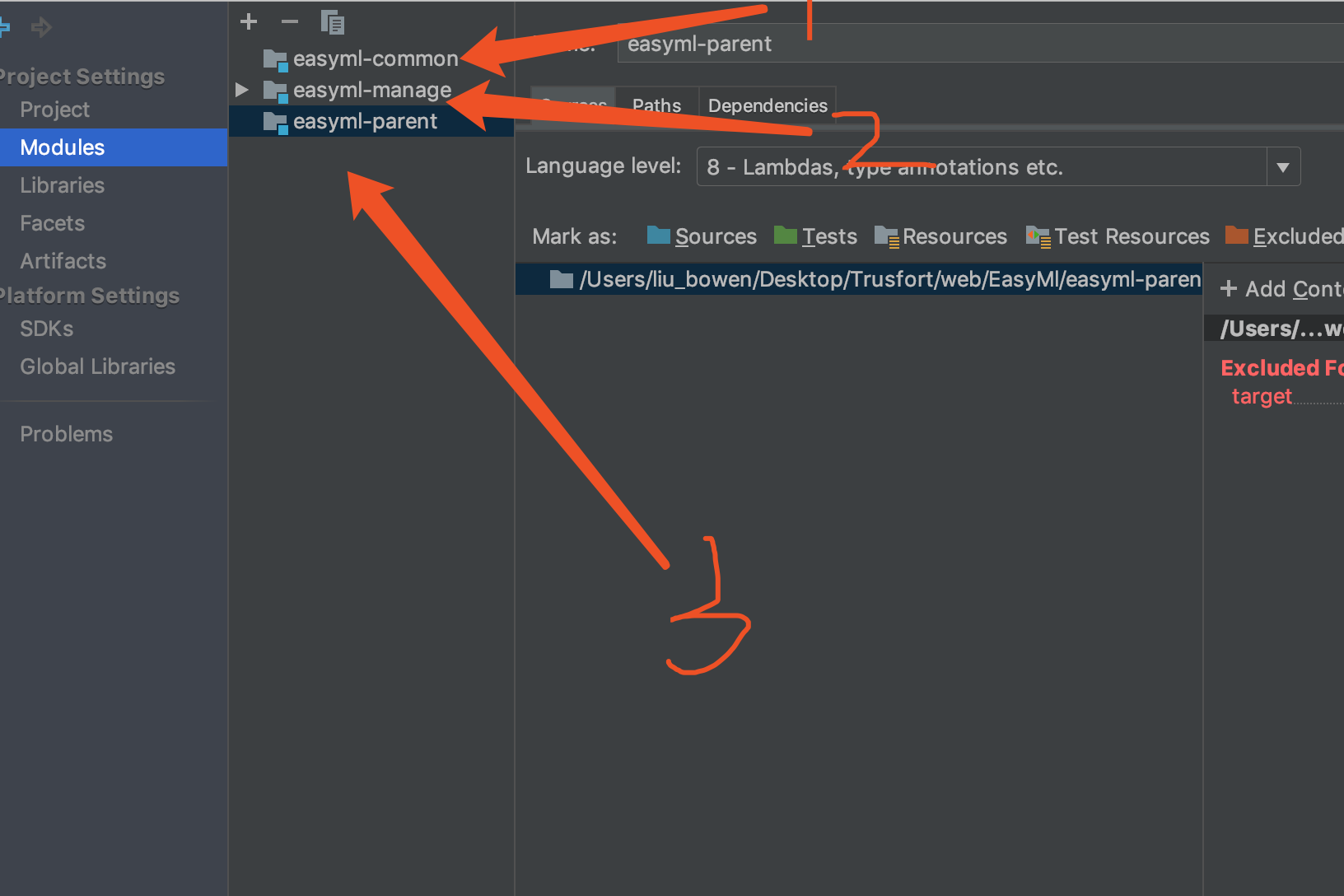The image size is (1344, 896).
Task: Select easyml-manage in module list
Action: coord(371,91)
